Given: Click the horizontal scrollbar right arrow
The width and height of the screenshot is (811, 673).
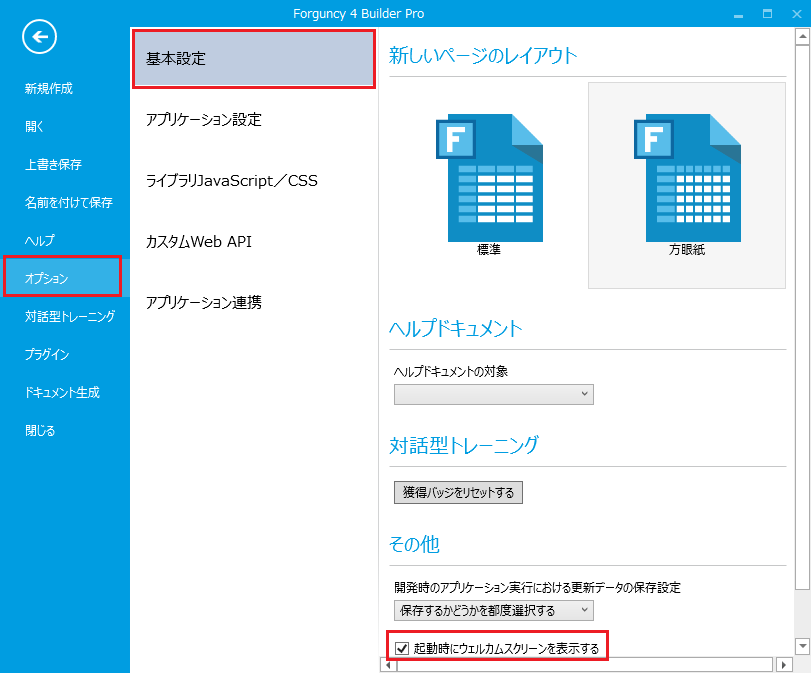Looking at the screenshot, I should click(x=784, y=664).
